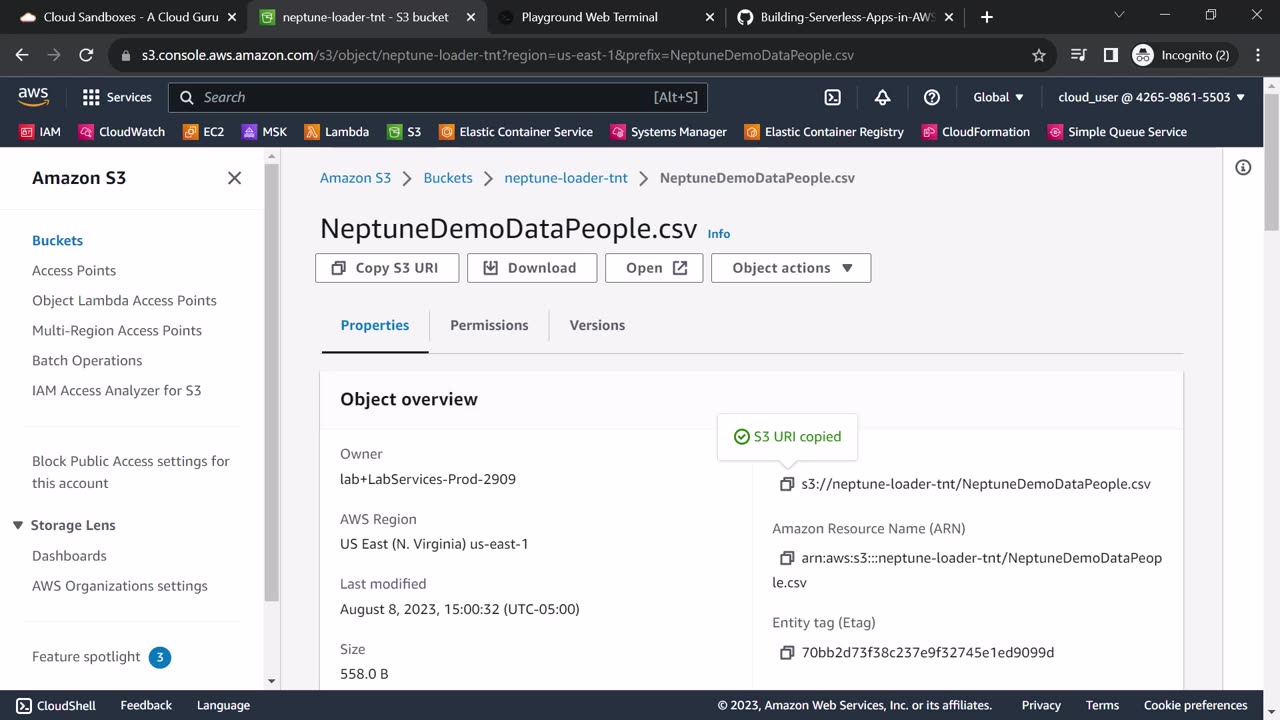Viewport: 1280px width, 720px height.
Task: Go to neptune-loader-tnt breadcrumb link
Action: (x=566, y=178)
